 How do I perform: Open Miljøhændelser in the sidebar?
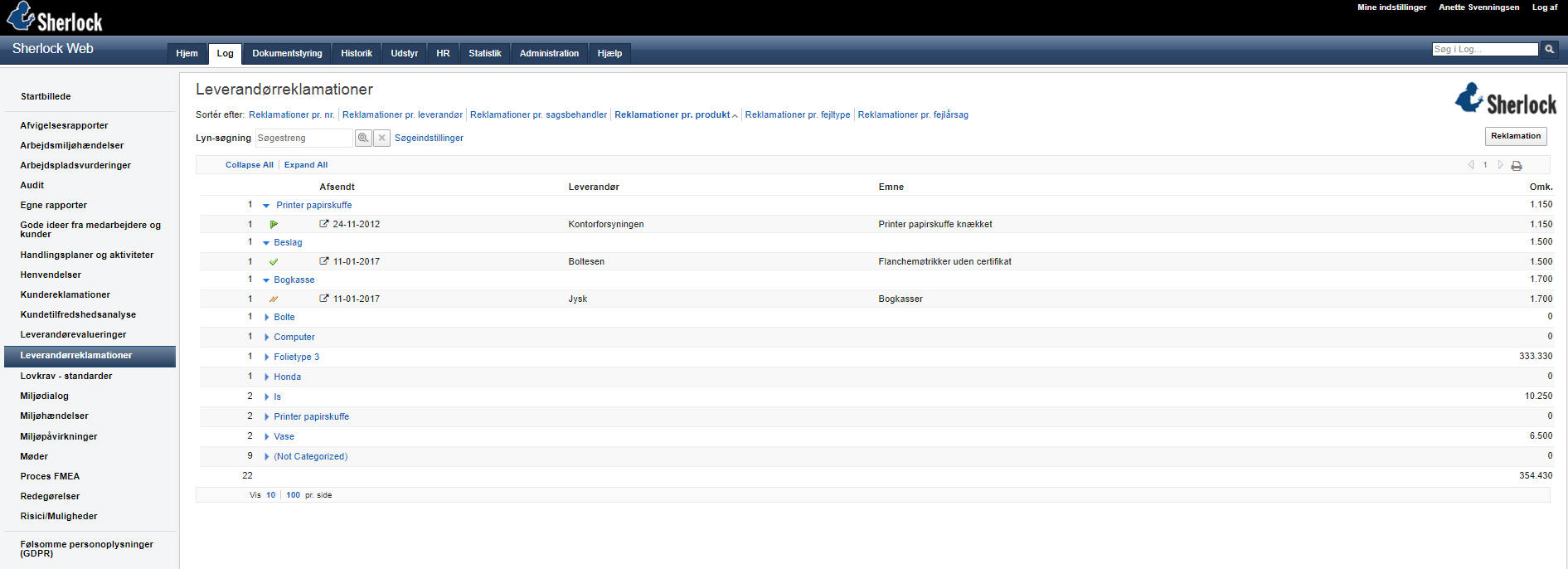tap(54, 416)
